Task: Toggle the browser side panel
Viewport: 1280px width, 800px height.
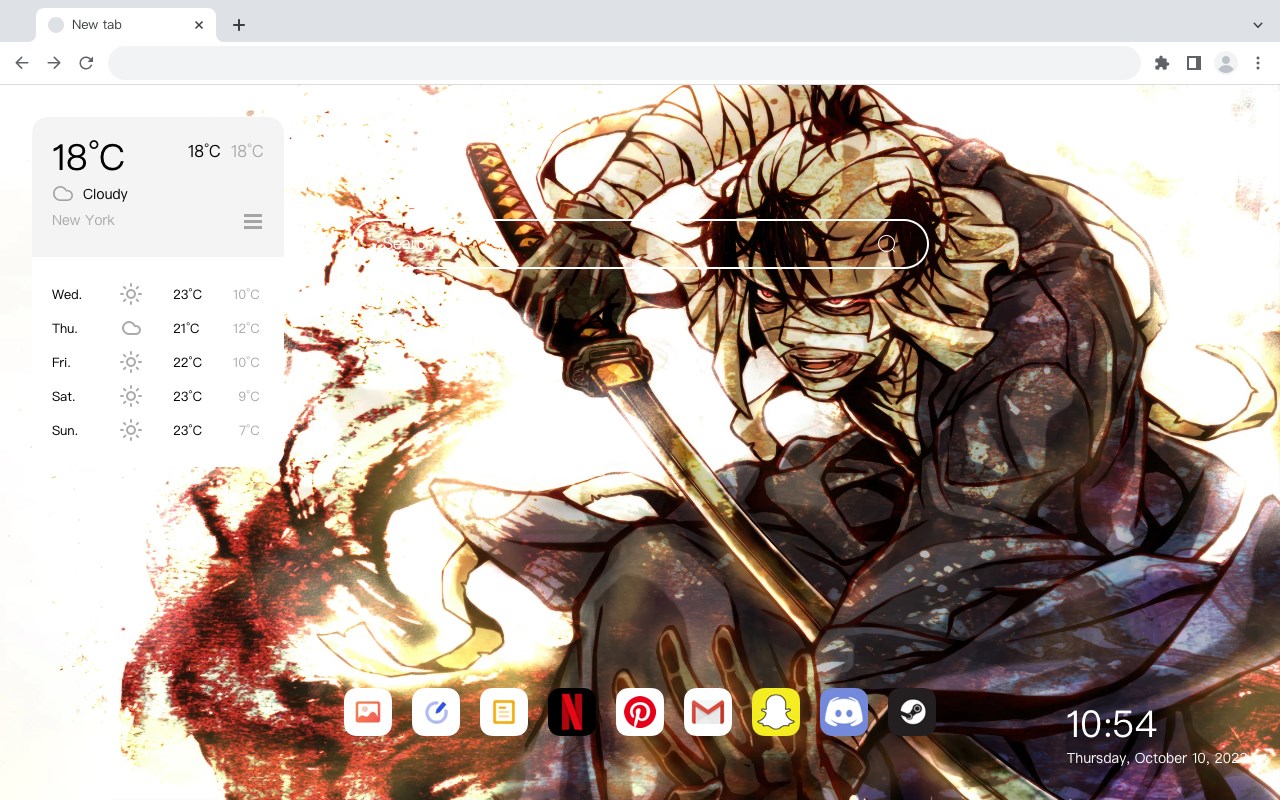Action: [x=1193, y=63]
